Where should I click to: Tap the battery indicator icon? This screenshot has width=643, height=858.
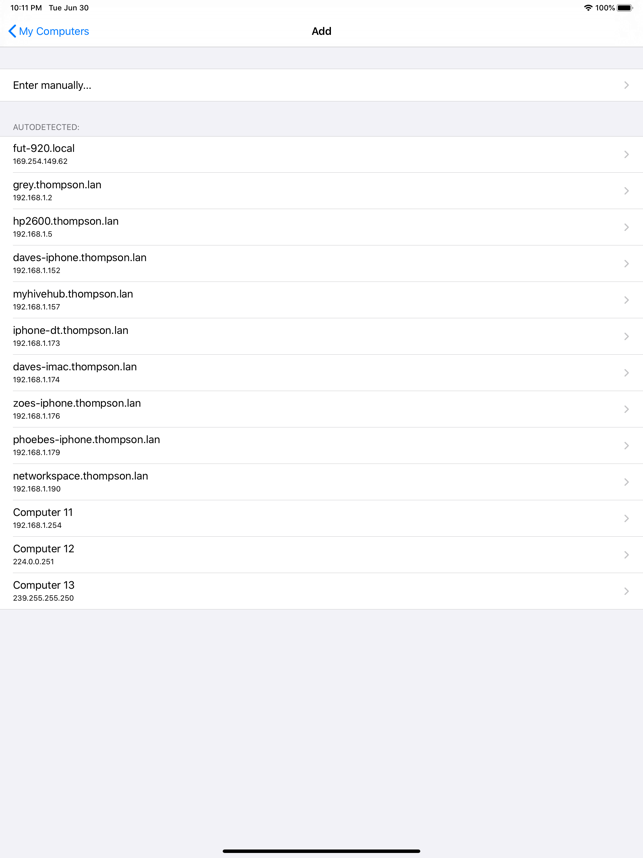(x=625, y=8)
